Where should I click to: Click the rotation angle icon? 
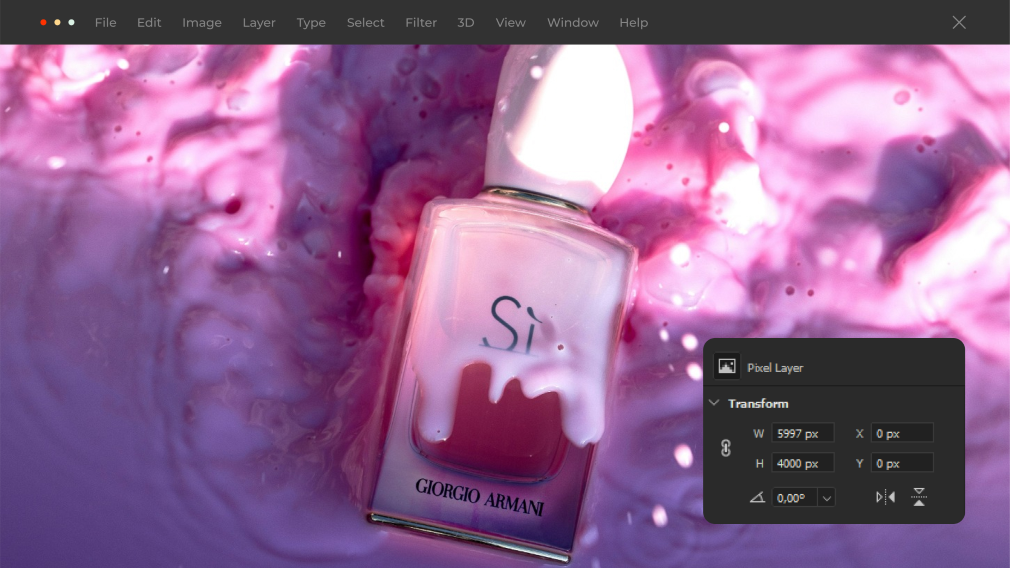tap(758, 497)
